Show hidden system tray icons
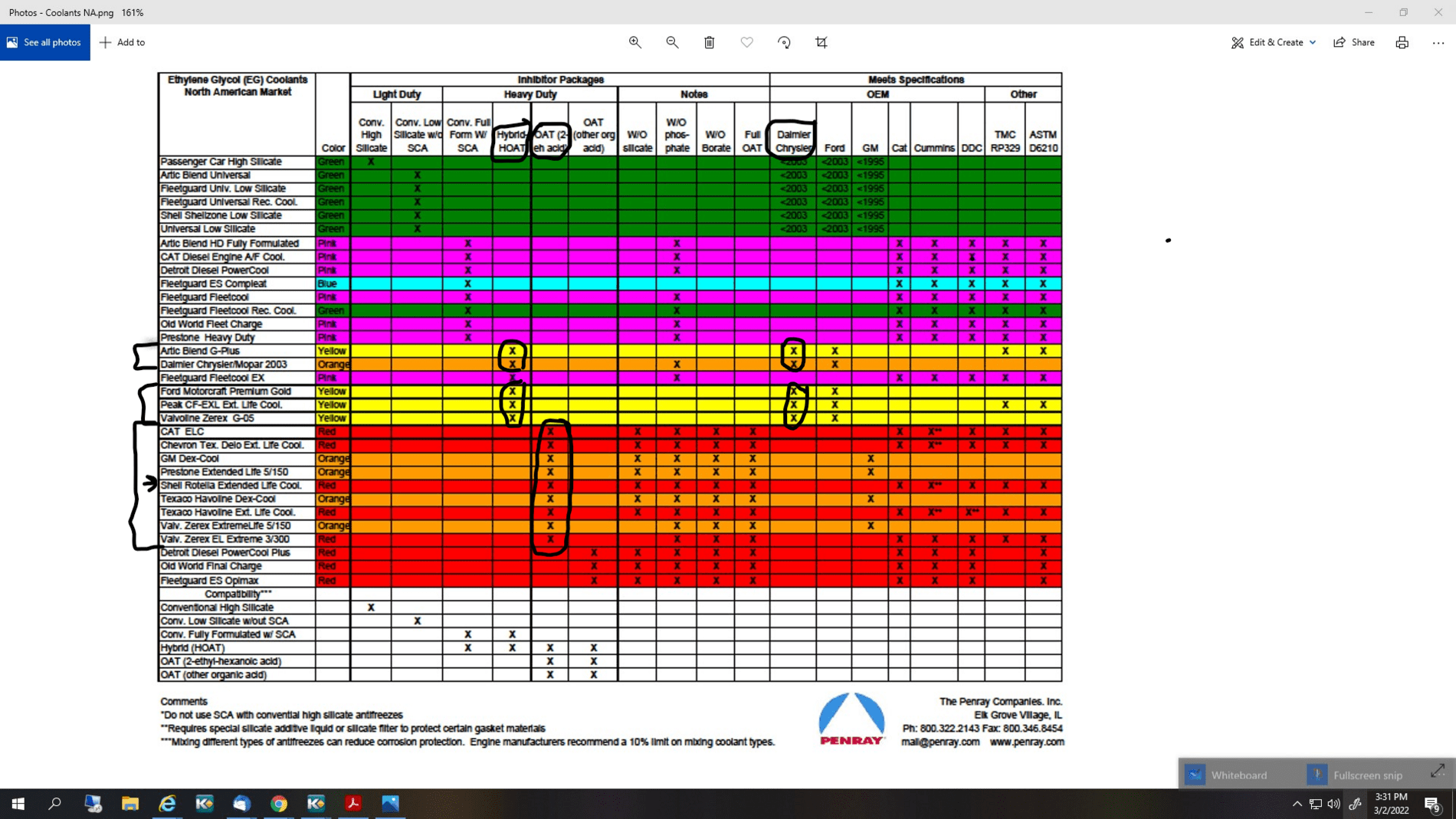This screenshot has height=819, width=1456. 1297,804
